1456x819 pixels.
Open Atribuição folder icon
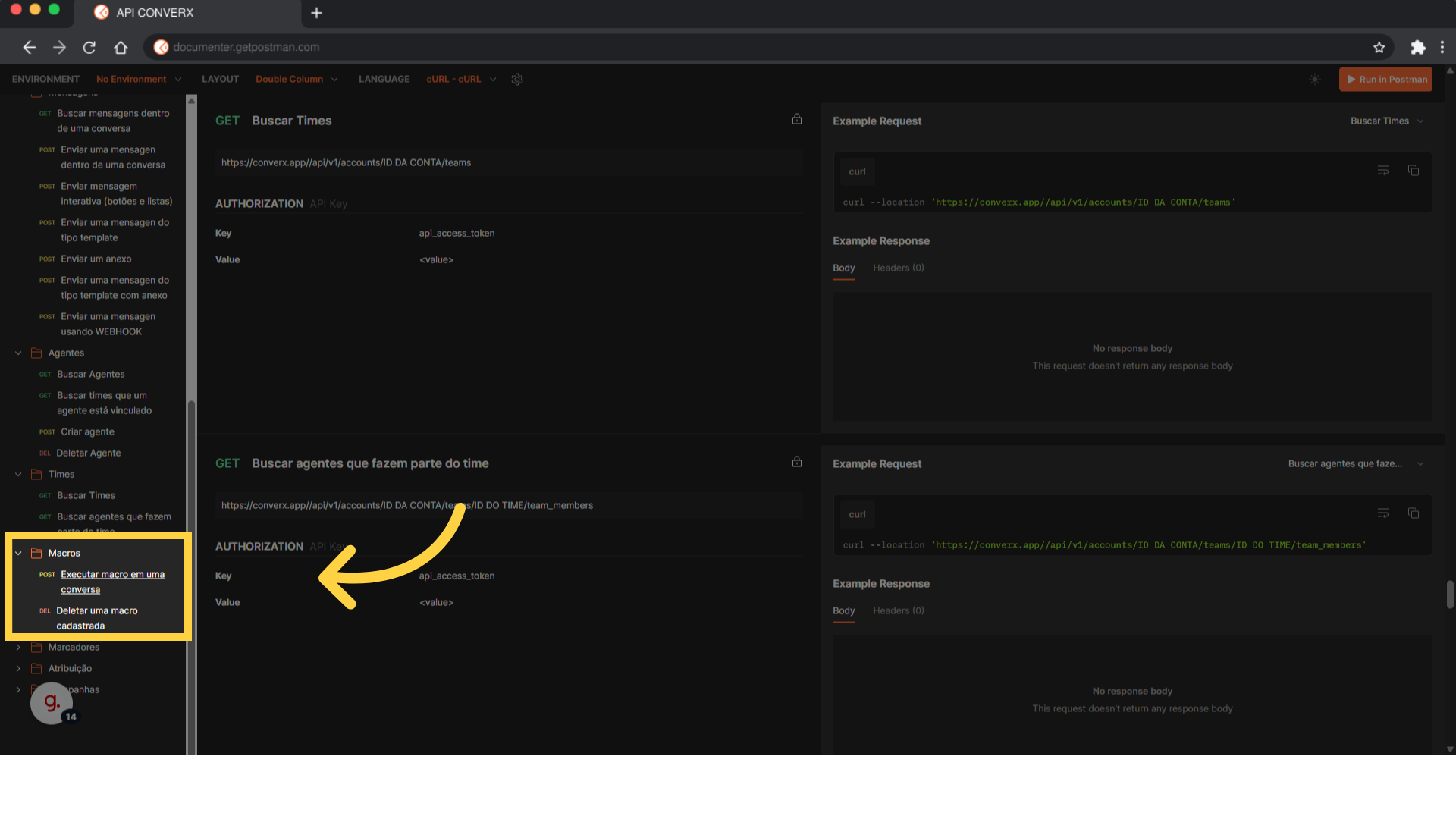(x=36, y=668)
